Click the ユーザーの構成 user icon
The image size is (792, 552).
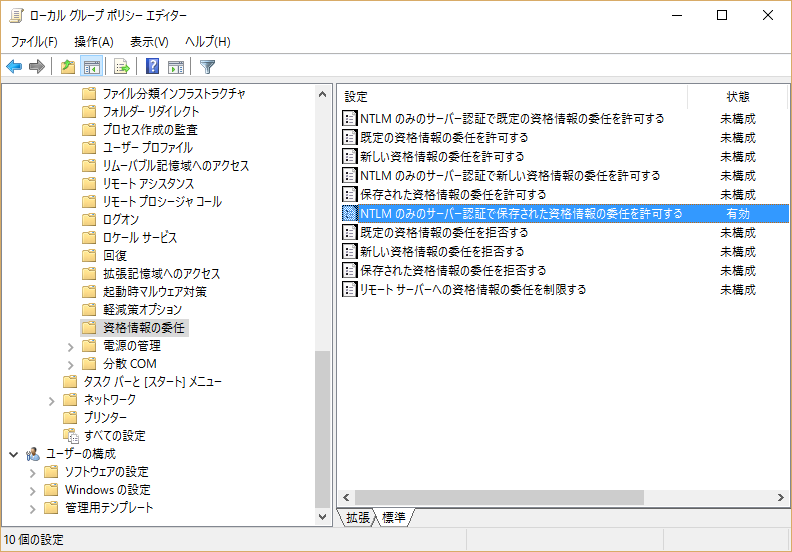[x=33, y=454]
